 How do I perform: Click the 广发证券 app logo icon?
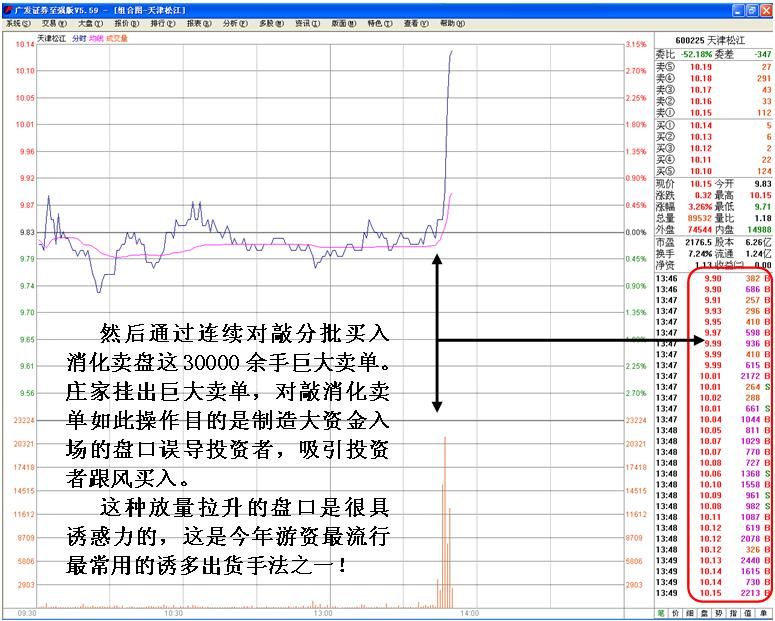[x=8, y=10]
